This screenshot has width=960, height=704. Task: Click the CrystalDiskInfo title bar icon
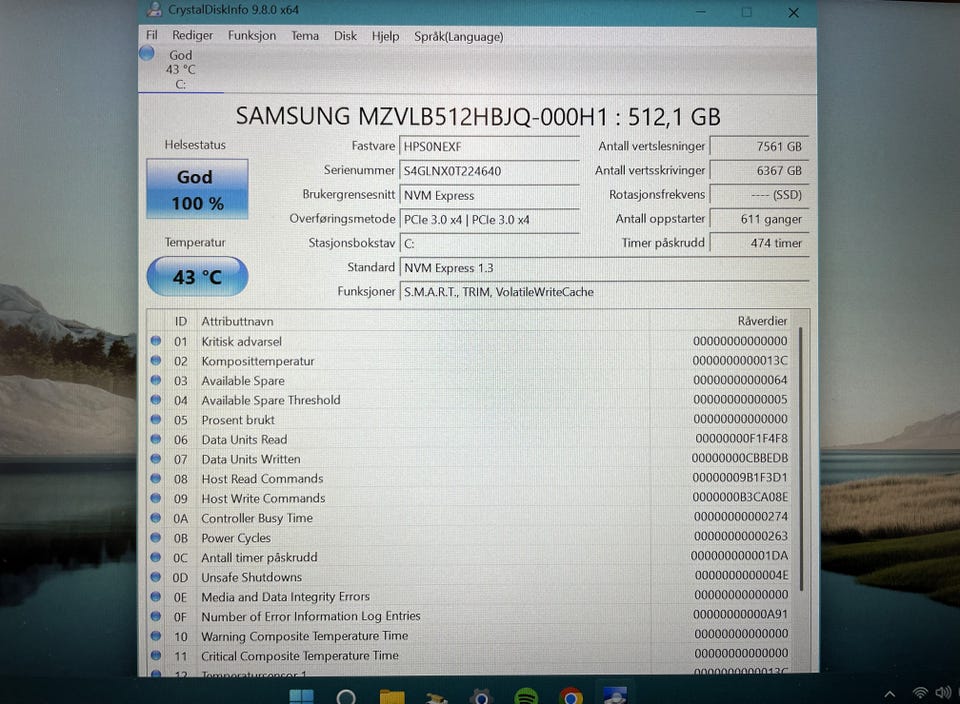155,9
